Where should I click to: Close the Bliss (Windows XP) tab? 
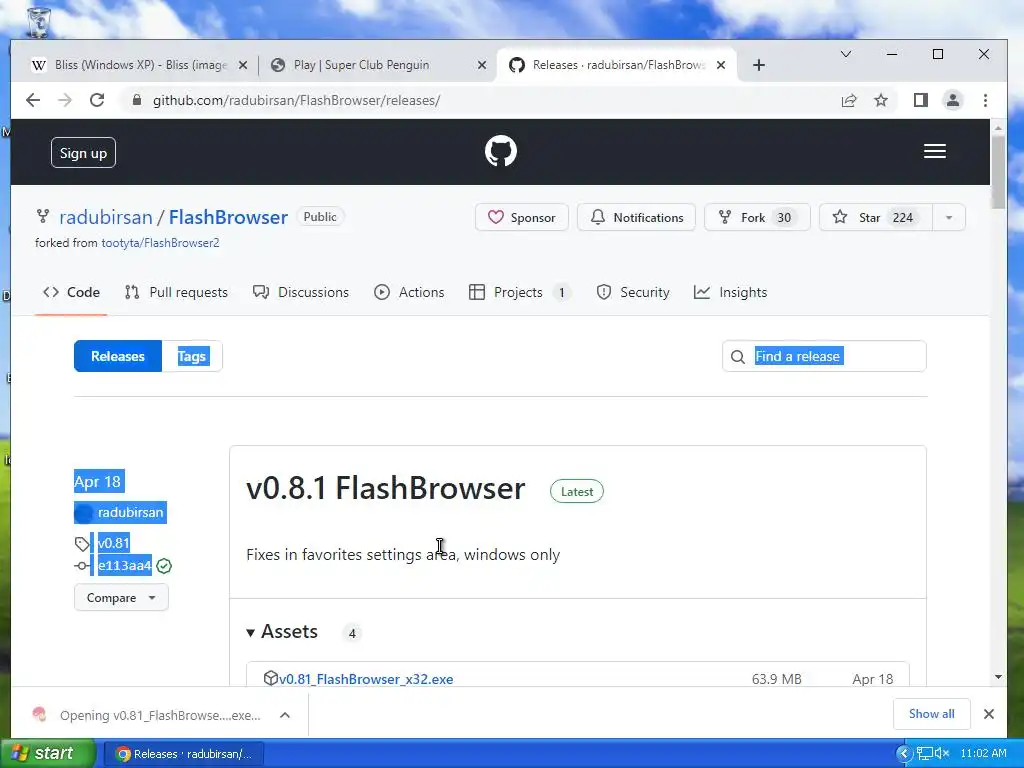242,65
